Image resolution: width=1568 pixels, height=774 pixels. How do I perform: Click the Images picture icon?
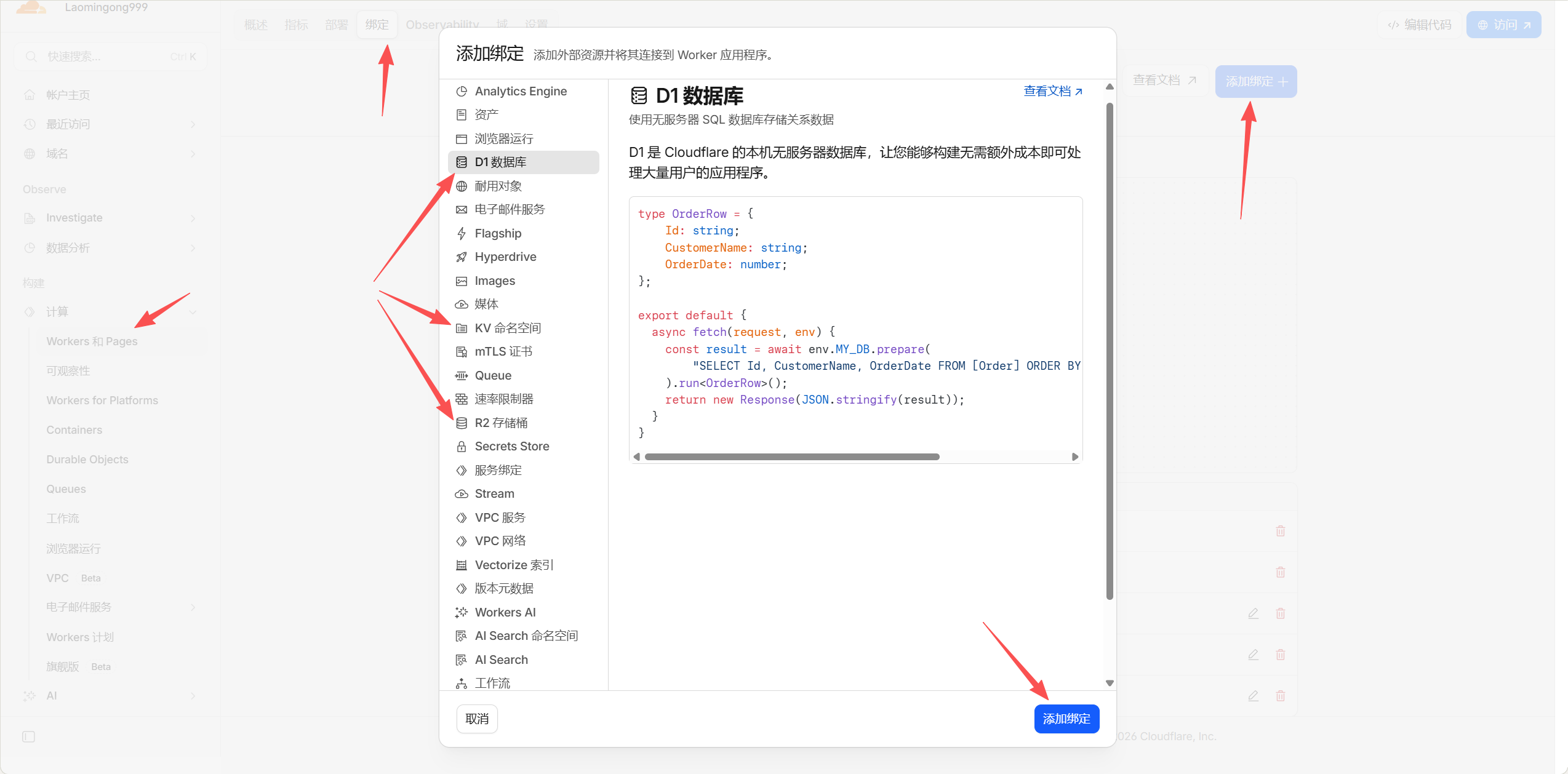[x=462, y=281]
